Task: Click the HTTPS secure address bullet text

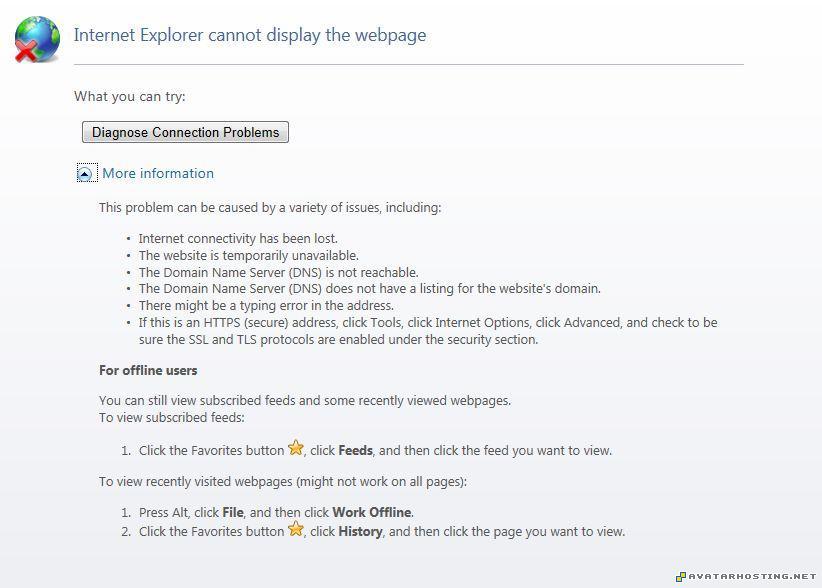Action: click(x=428, y=322)
